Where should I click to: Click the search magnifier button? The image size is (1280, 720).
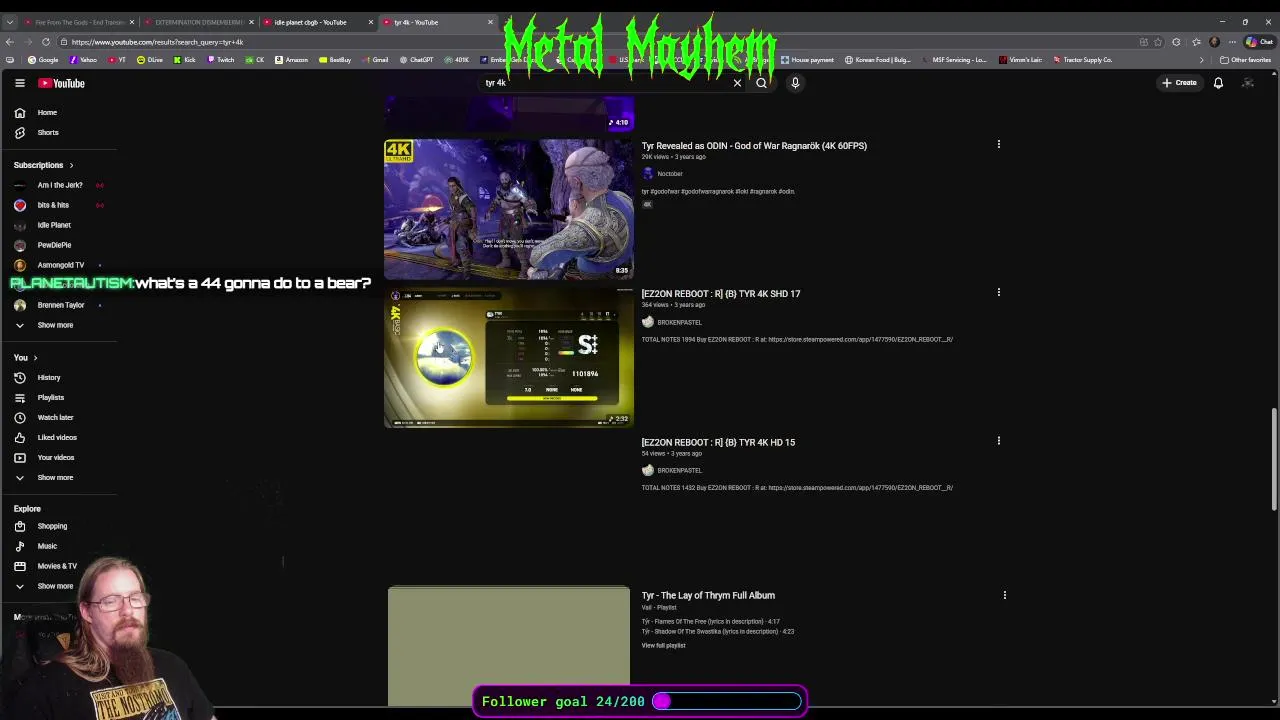pyautogui.click(x=761, y=83)
